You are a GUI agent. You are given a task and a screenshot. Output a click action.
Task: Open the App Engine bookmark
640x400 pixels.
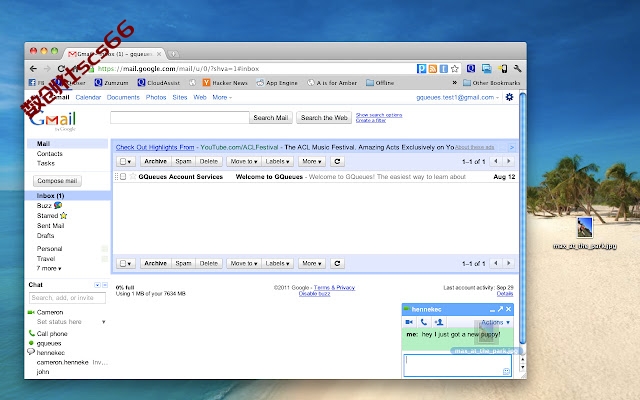pyautogui.click(x=277, y=83)
